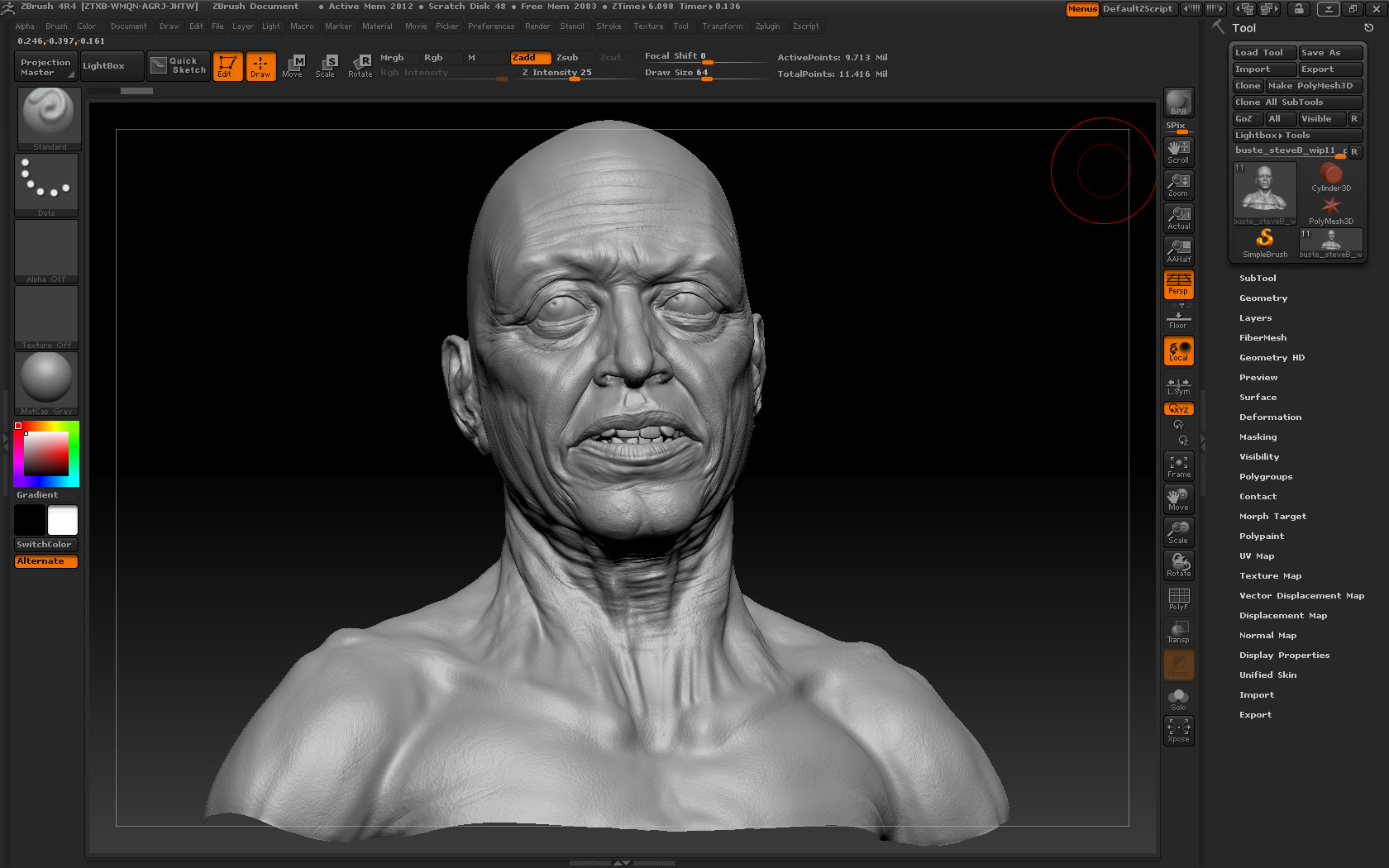1389x868 pixels.
Task: Click the Xpose icon
Action: coord(1178,731)
